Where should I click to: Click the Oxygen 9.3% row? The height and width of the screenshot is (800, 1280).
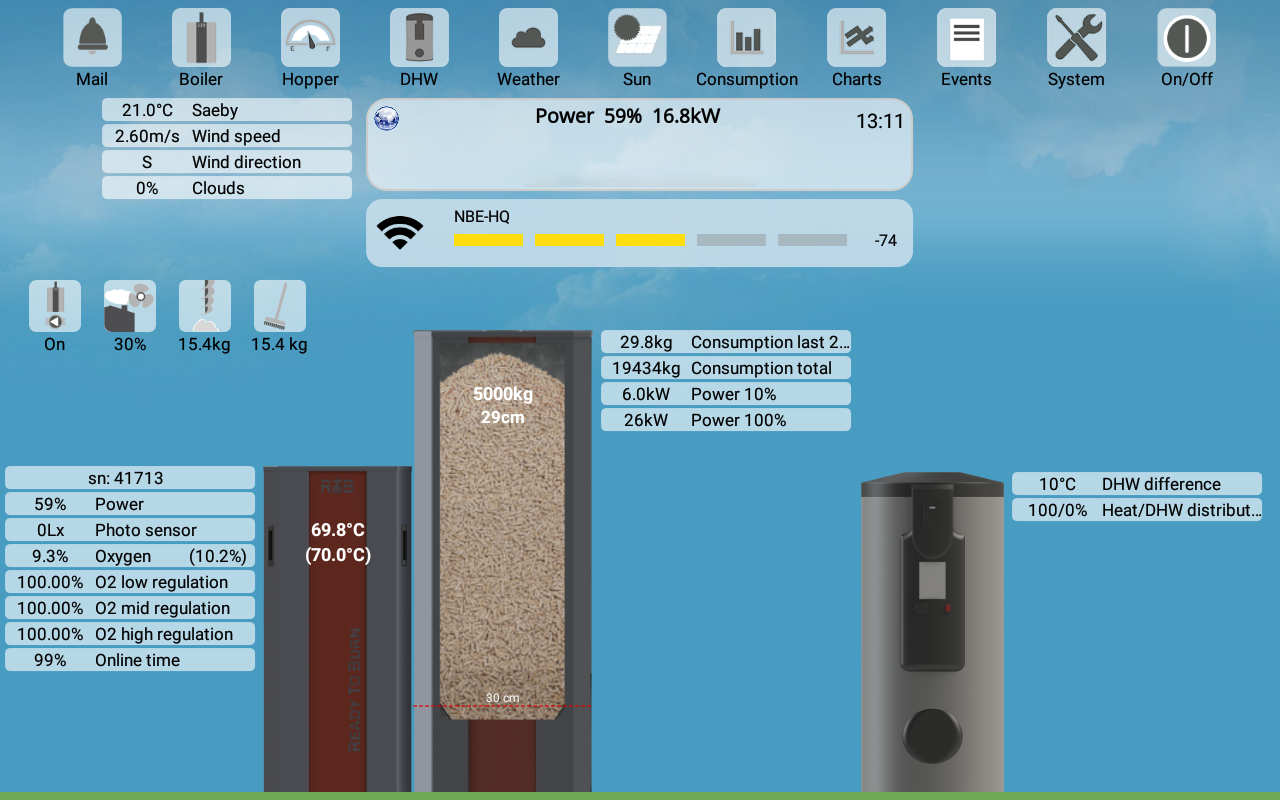tap(130, 556)
